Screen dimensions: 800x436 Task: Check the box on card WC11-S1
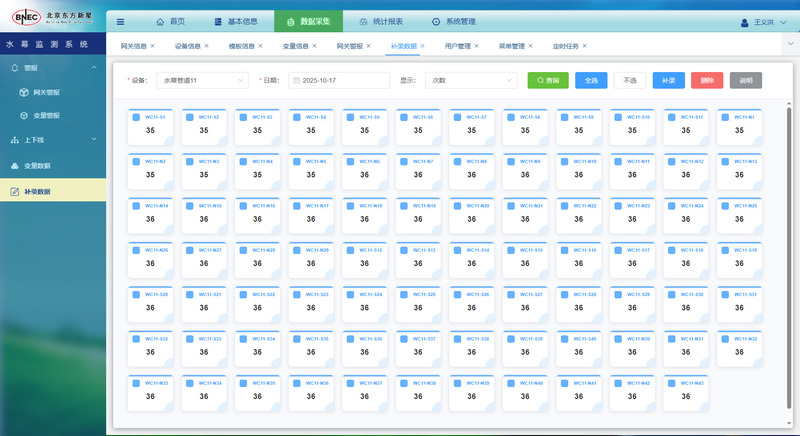[135, 118]
